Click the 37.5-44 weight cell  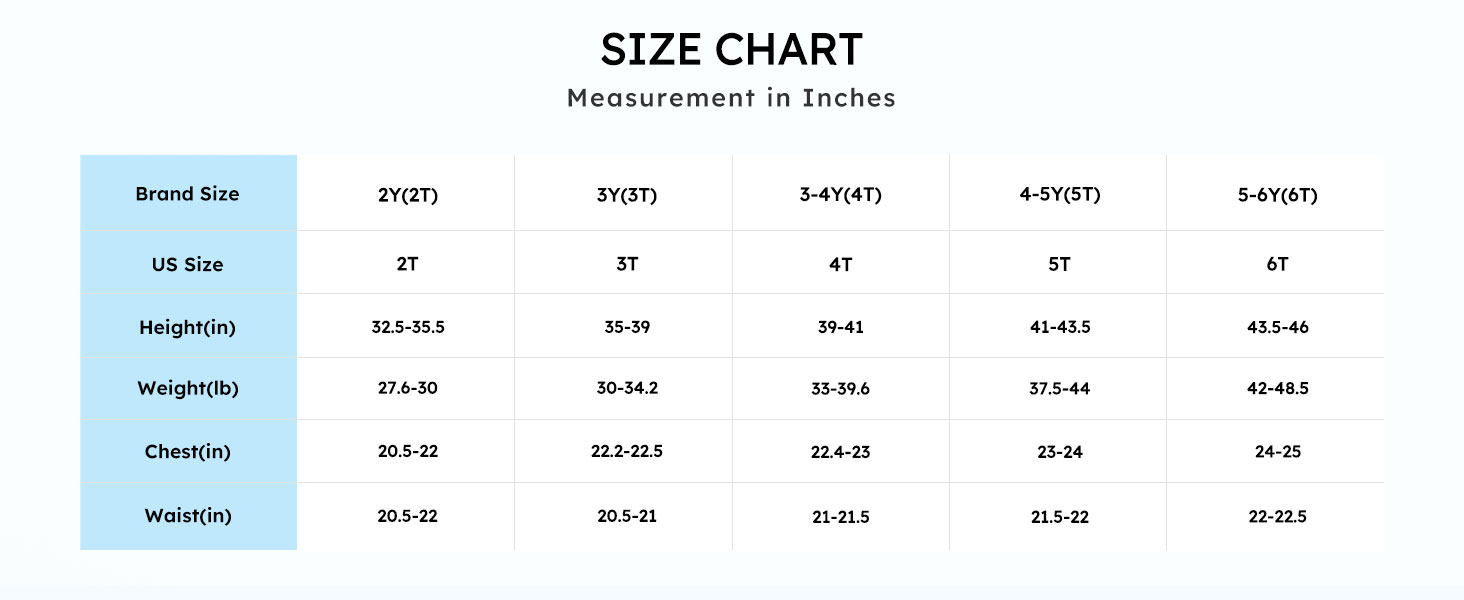click(1060, 388)
